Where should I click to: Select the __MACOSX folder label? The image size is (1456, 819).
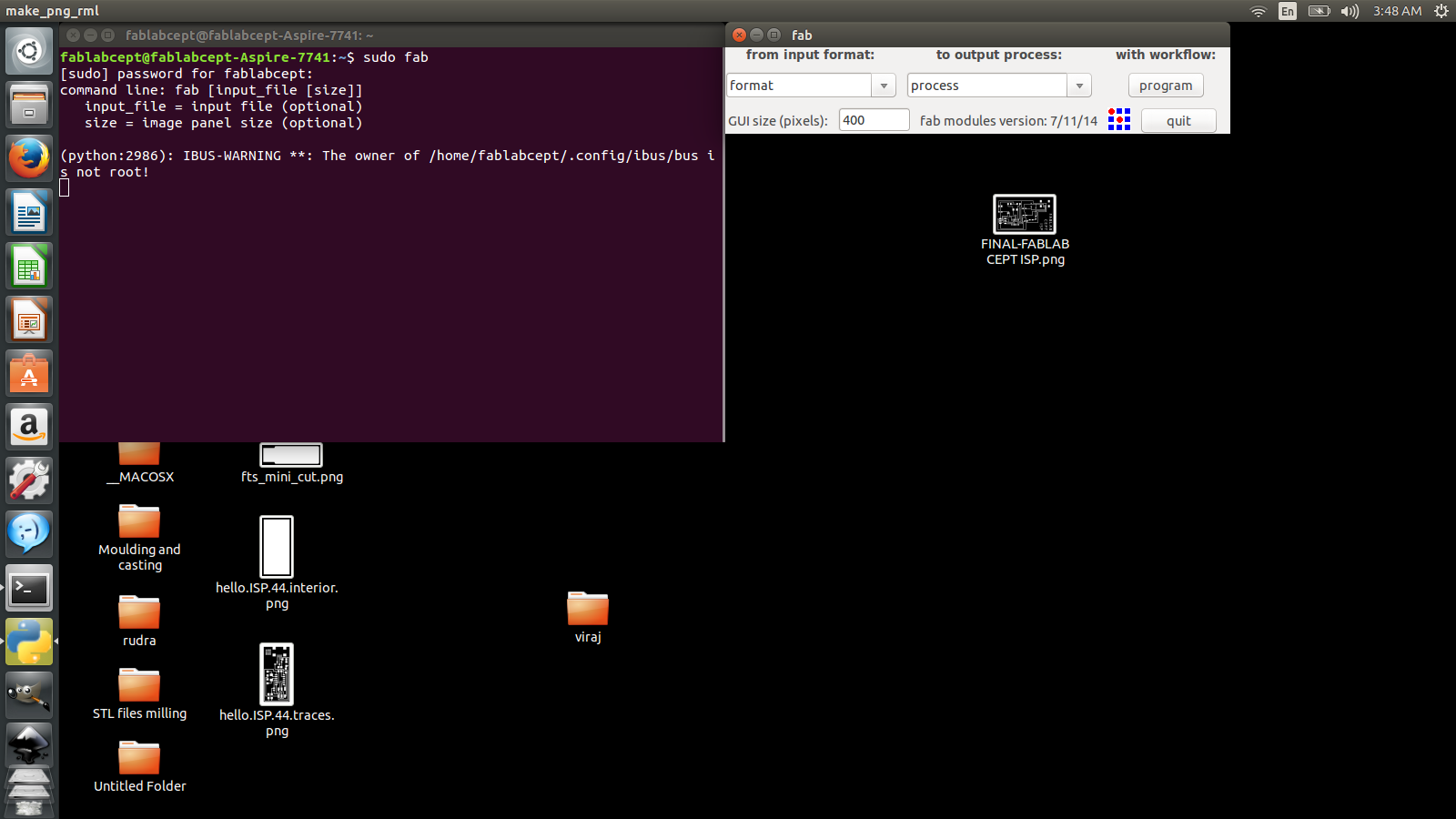(x=140, y=477)
